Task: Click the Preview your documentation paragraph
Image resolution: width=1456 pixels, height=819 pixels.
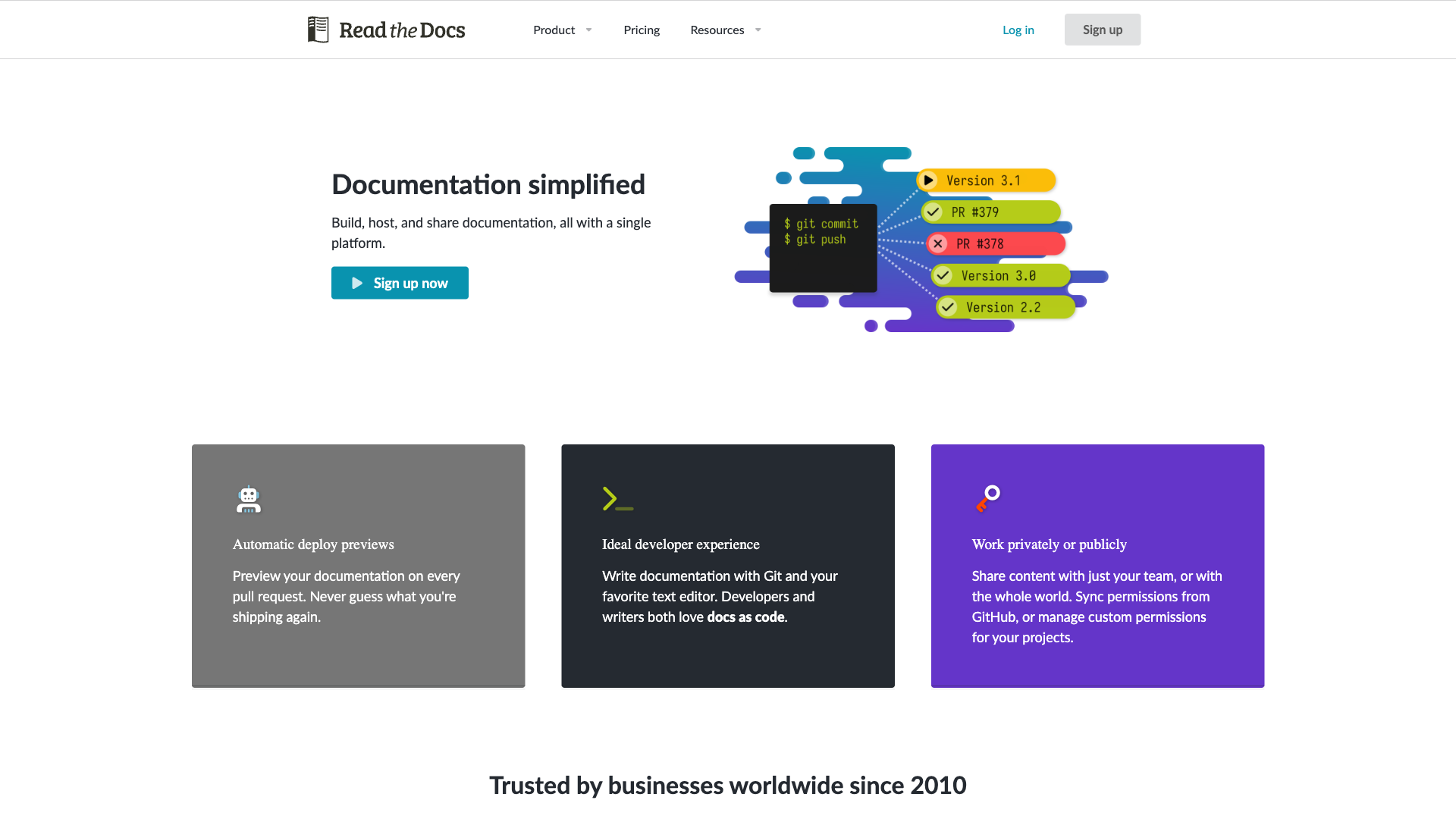Action: point(347,597)
